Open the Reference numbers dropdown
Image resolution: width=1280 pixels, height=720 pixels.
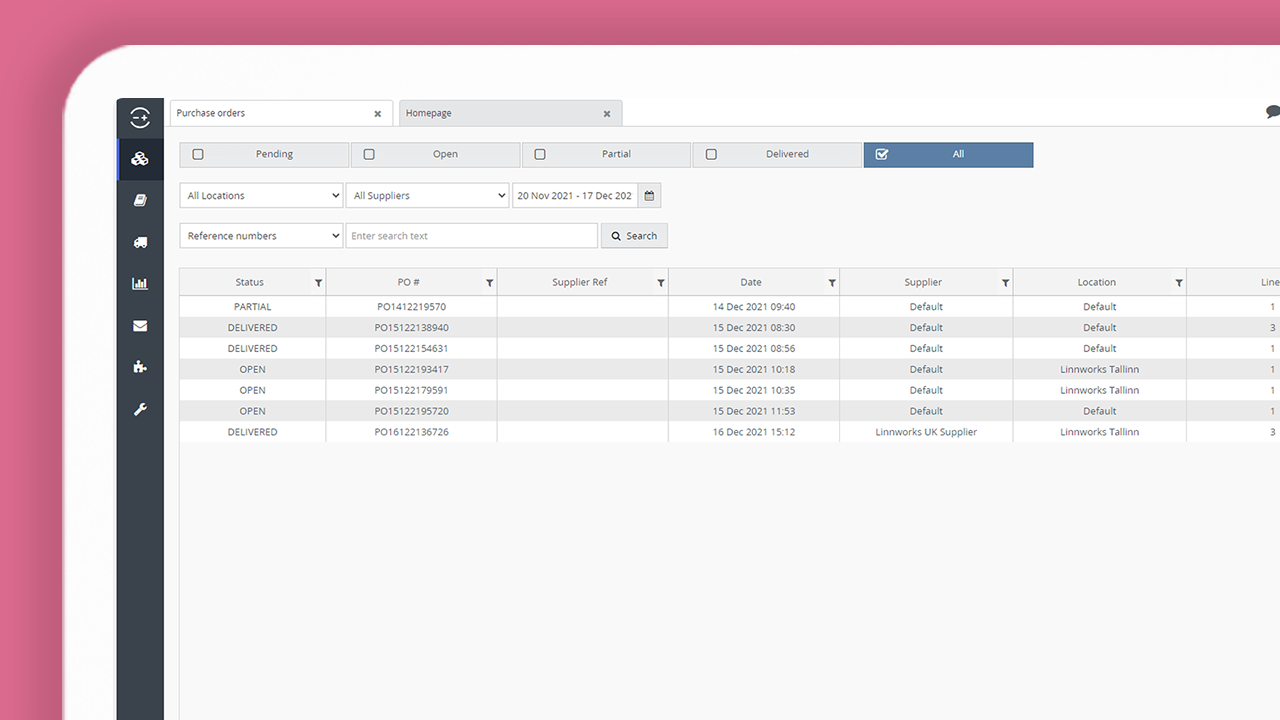(261, 236)
